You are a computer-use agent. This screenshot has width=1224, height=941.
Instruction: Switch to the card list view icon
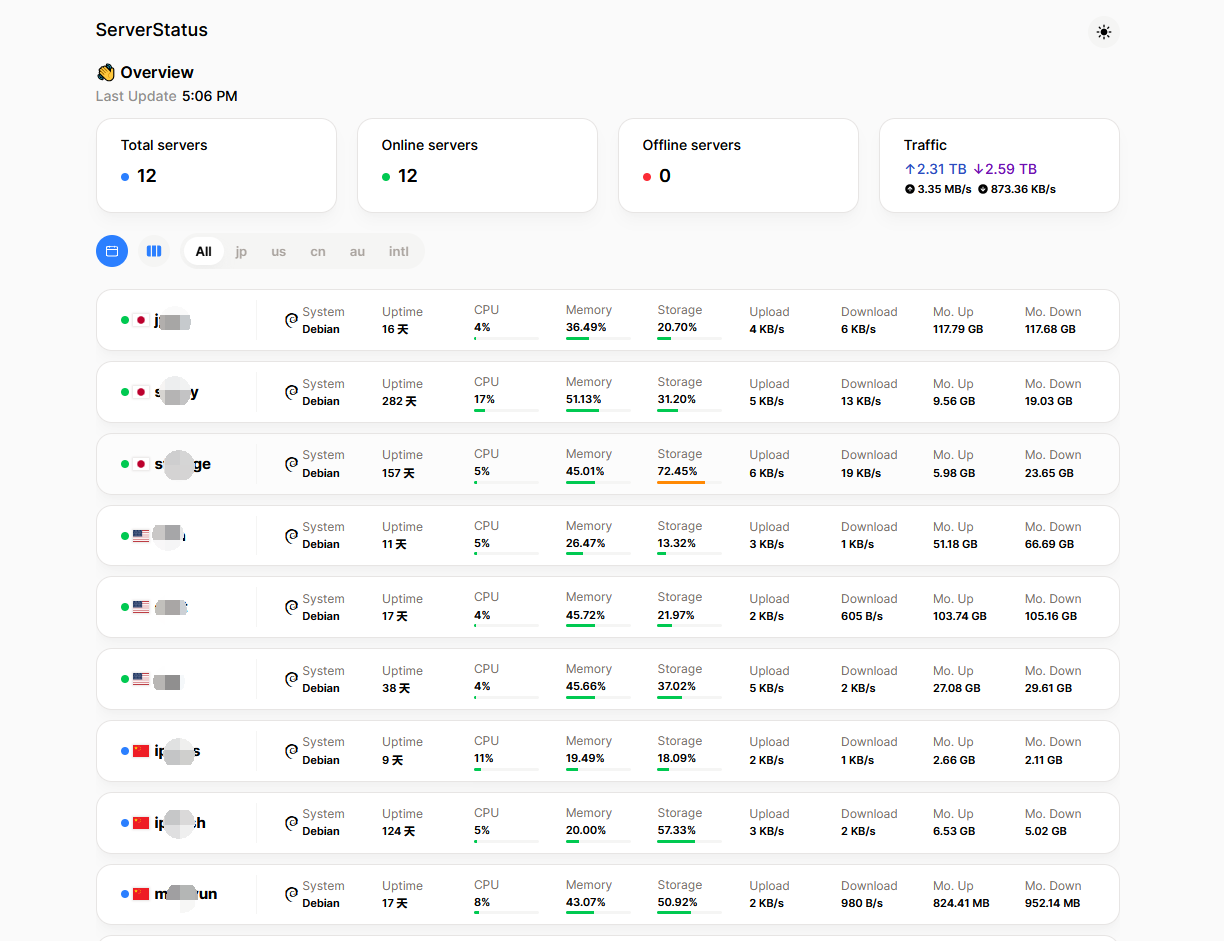112,251
